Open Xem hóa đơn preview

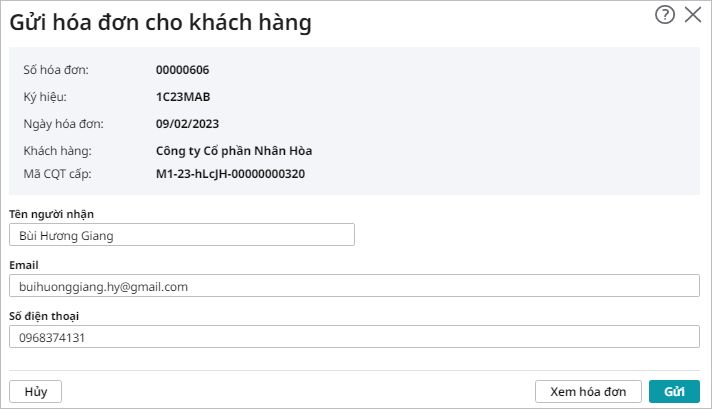coord(588,391)
